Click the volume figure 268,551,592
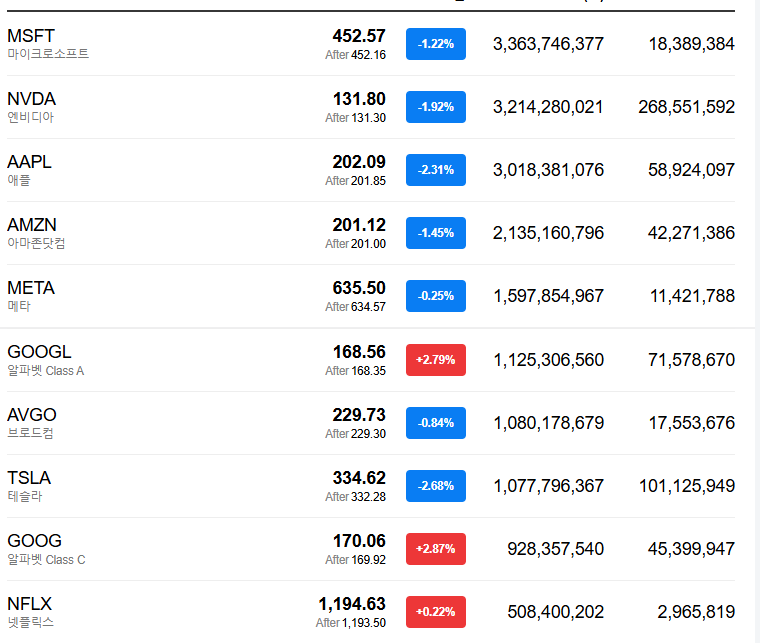Viewport: 760px width, 643px height. (x=686, y=107)
